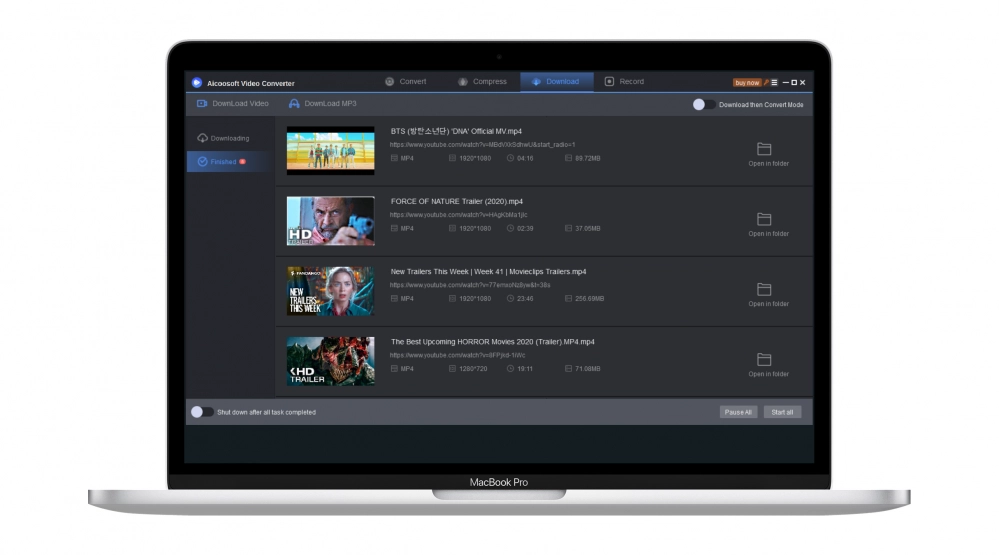Toggle Shut down after all task completed
This screenshot has width=1000, height=555.
[x=201, y=412]
